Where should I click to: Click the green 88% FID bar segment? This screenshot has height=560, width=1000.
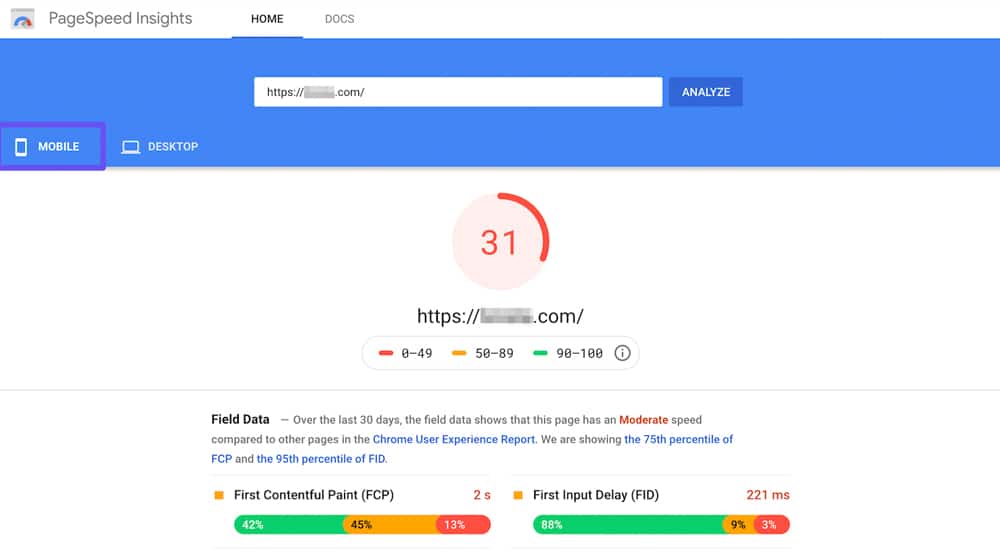(628, 525)
